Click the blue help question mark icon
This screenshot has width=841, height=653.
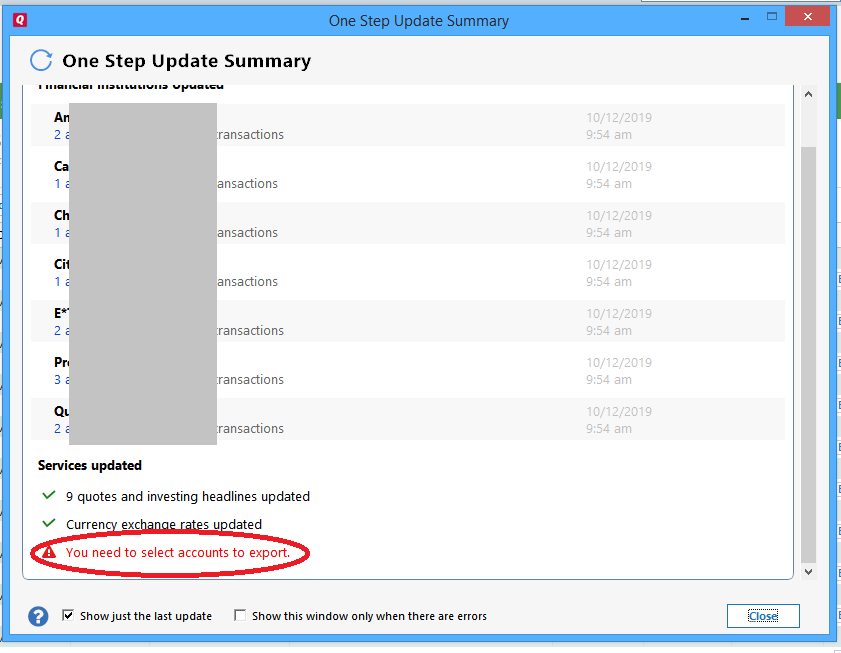38,617
